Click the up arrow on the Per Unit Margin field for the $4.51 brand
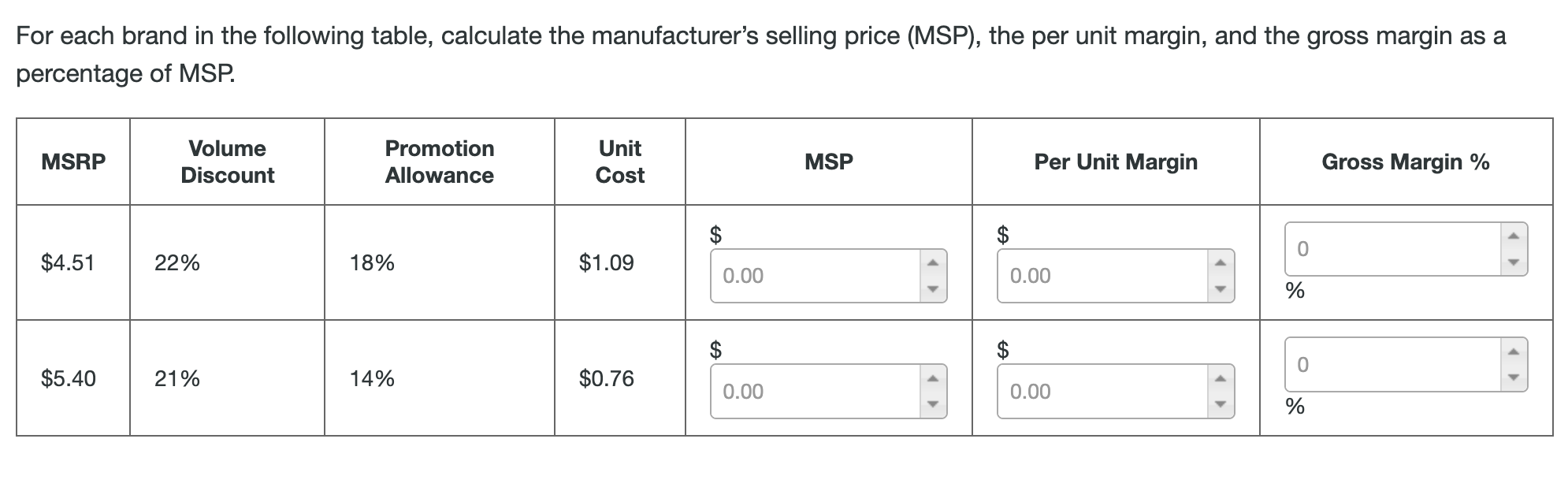The height and width of the screenshot is (487, 1568). (x=1220, y=261)
